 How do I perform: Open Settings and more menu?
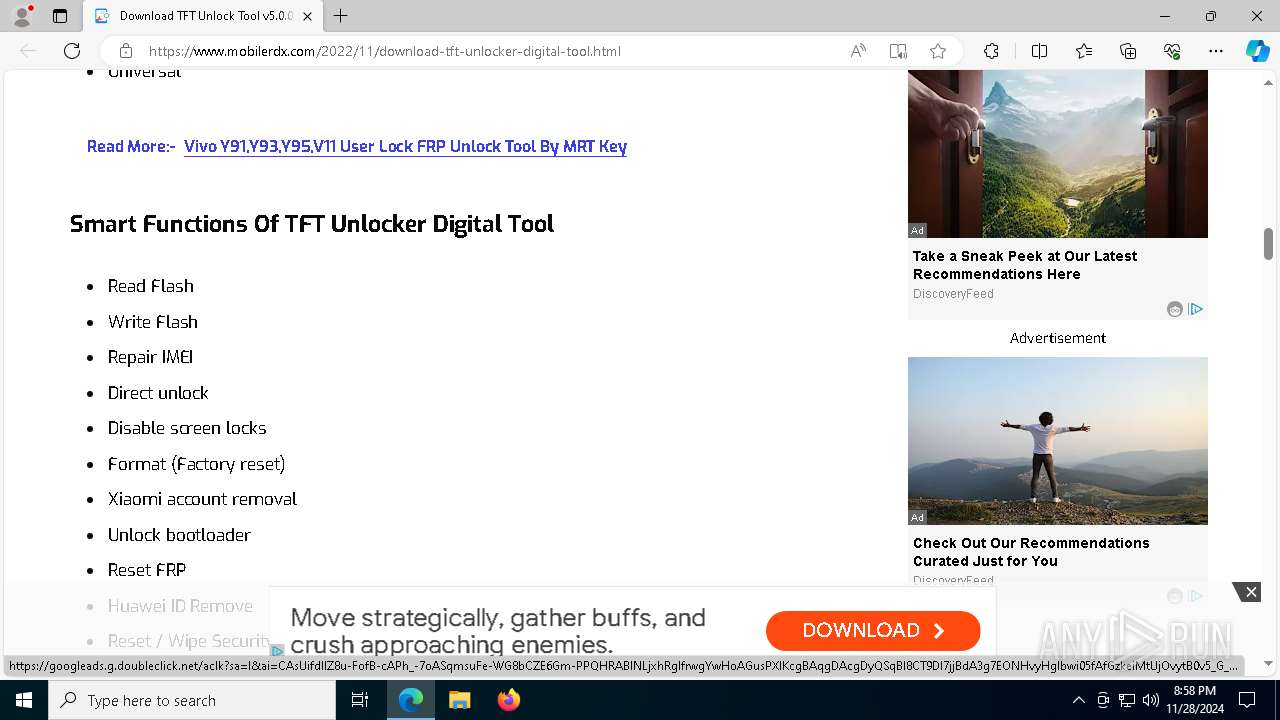tap(1216, 51)
